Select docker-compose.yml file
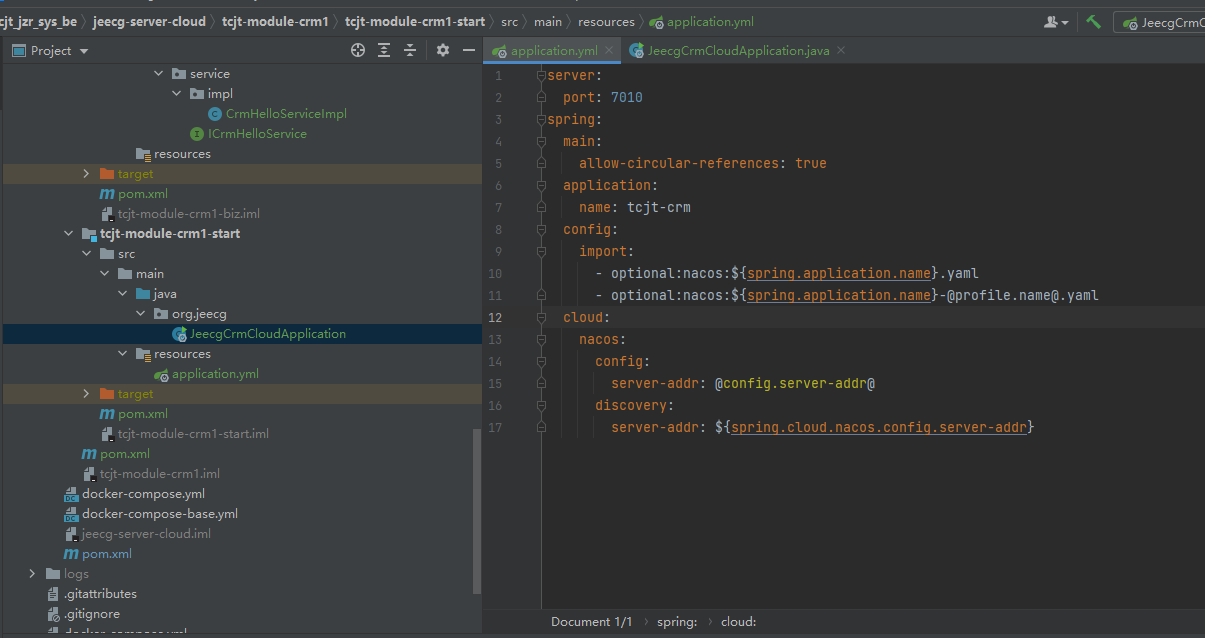Viewport: 1205px width, 638px height. (x=143, y=493)
